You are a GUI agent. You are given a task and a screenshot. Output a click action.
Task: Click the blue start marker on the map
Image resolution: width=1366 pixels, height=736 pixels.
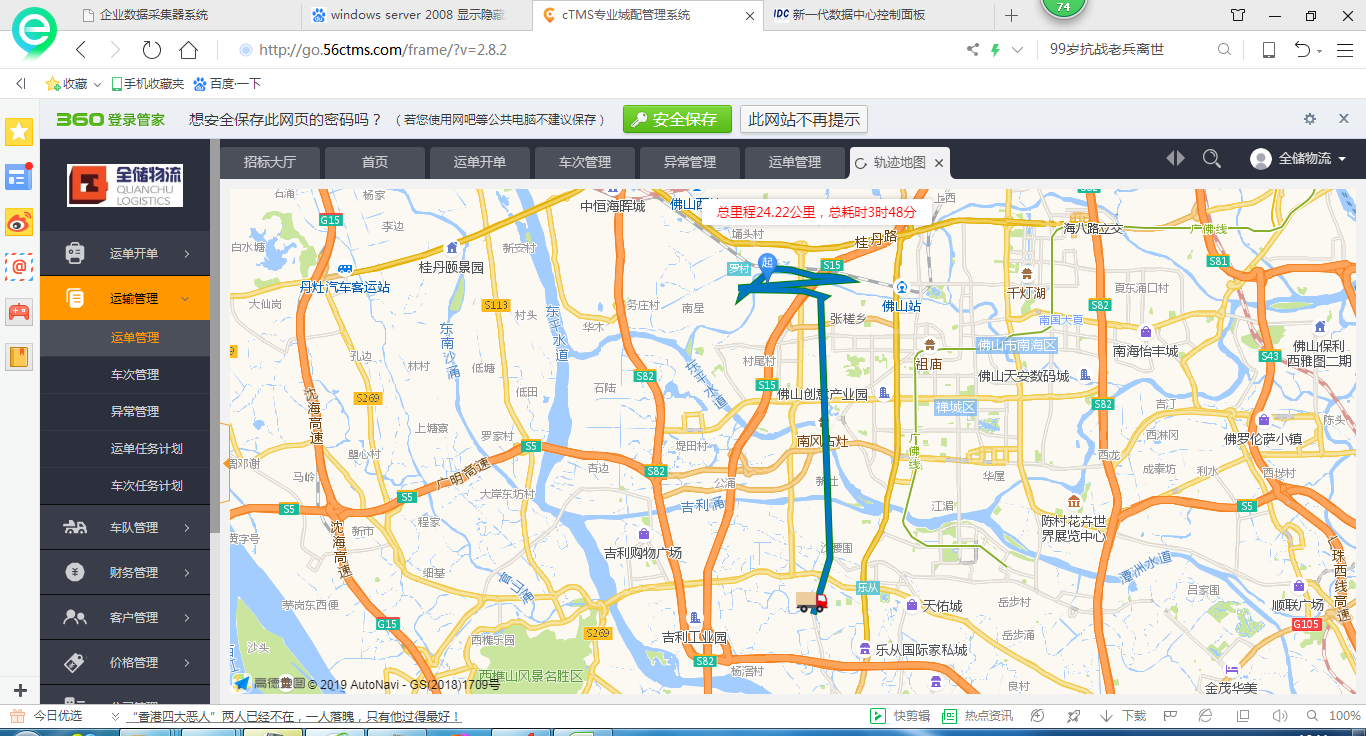point(767,263)
